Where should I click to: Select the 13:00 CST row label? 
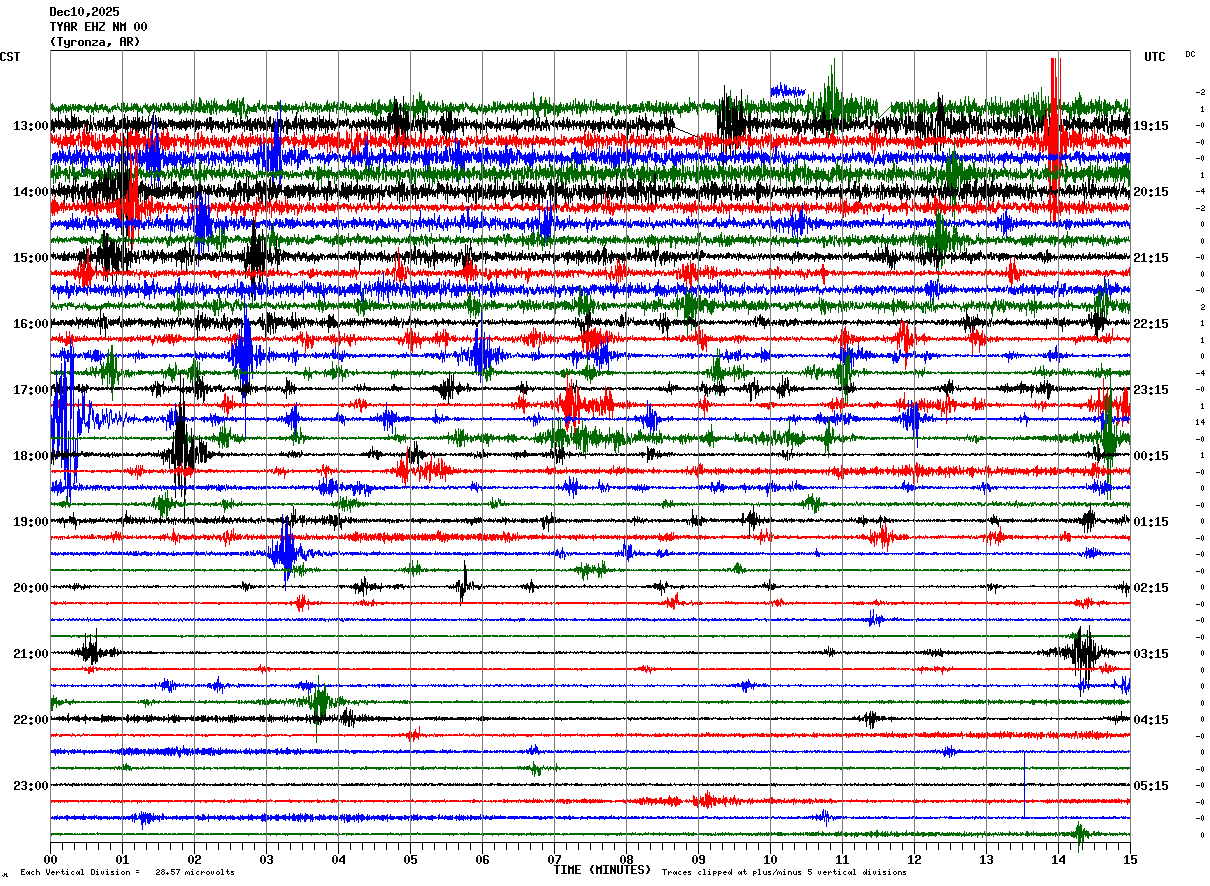point(31,126)
